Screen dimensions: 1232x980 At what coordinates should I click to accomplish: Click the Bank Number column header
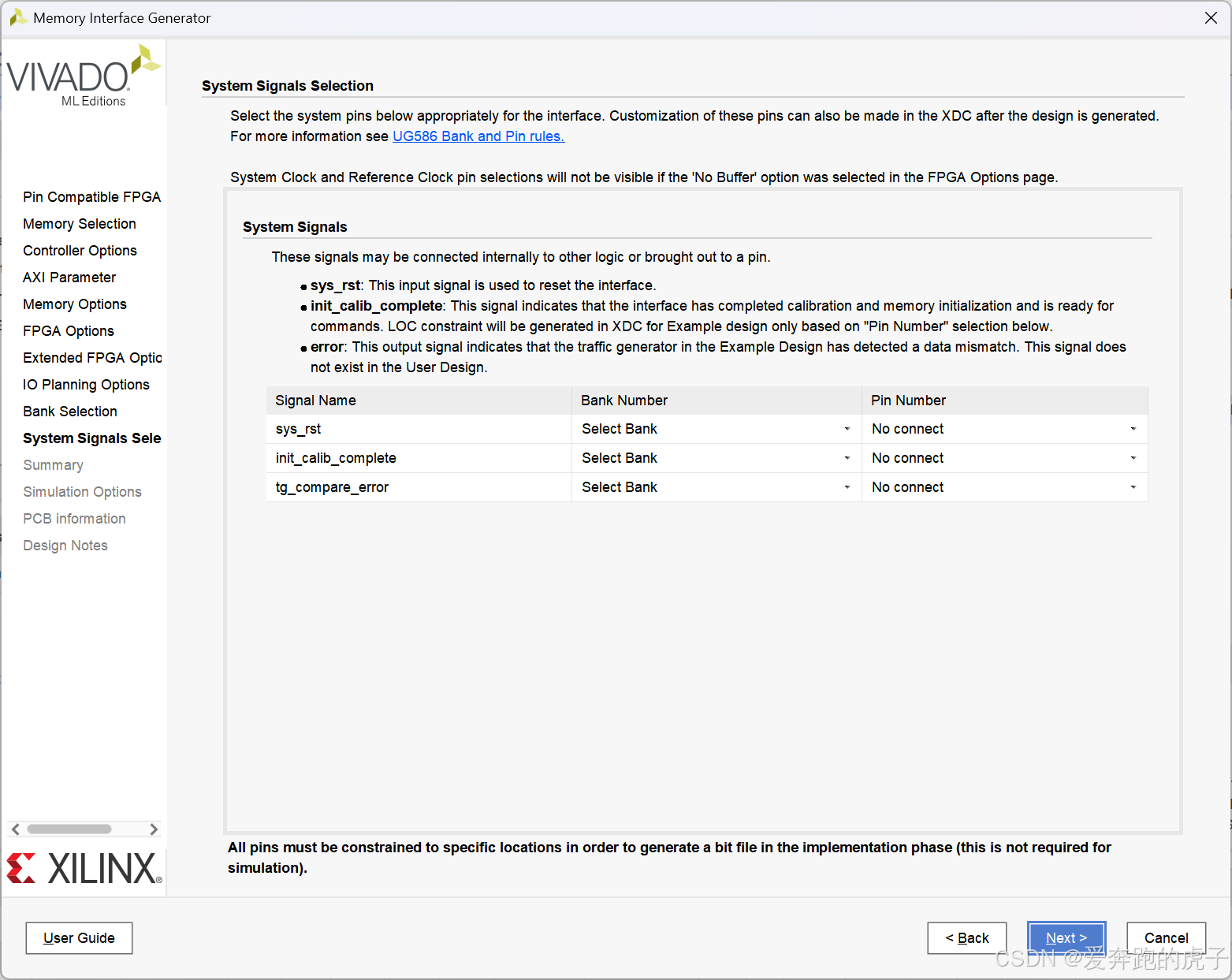(x=716, y=401)
